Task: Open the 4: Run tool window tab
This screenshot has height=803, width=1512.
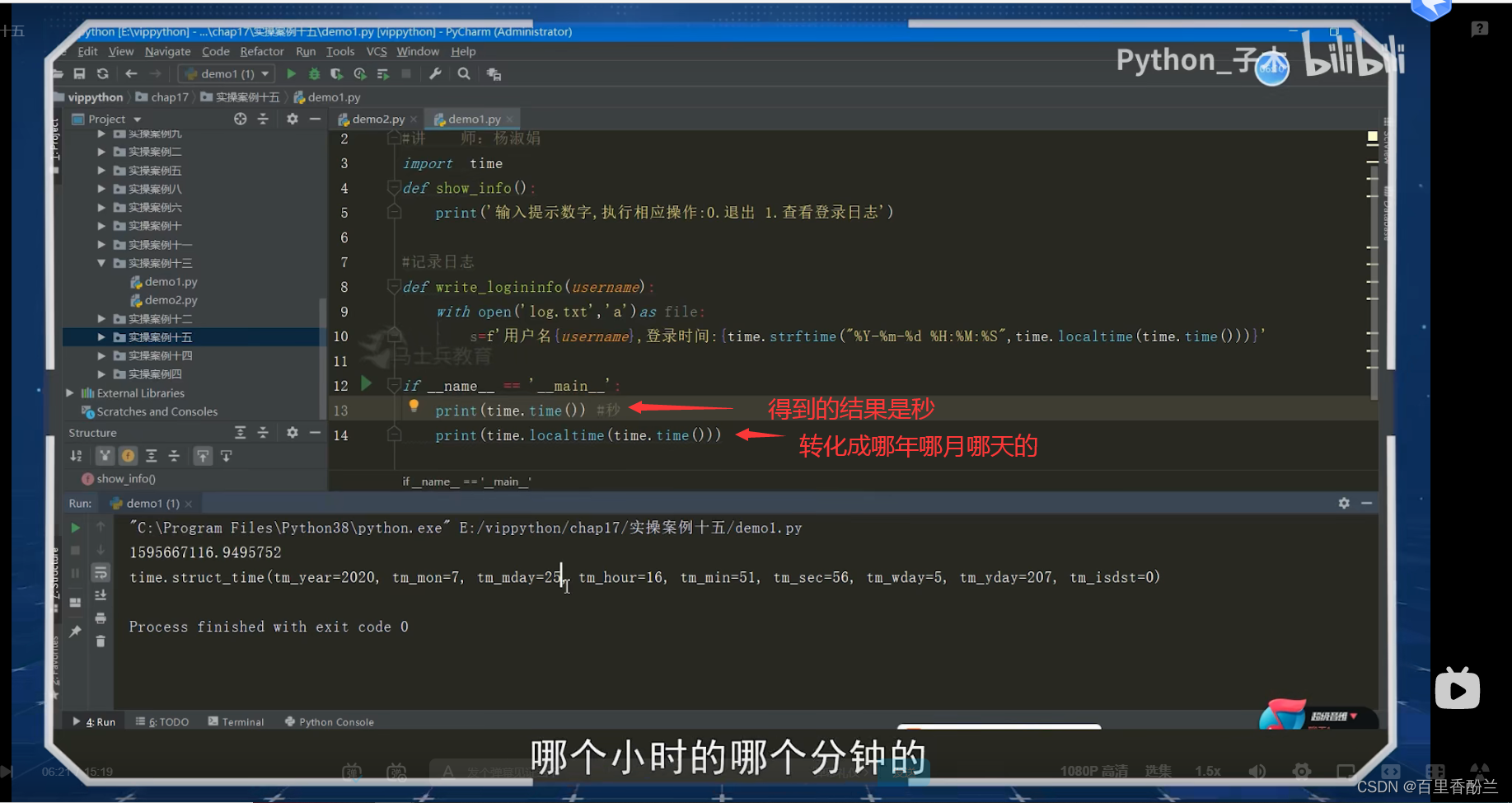Action: click(x=94, y=722)
